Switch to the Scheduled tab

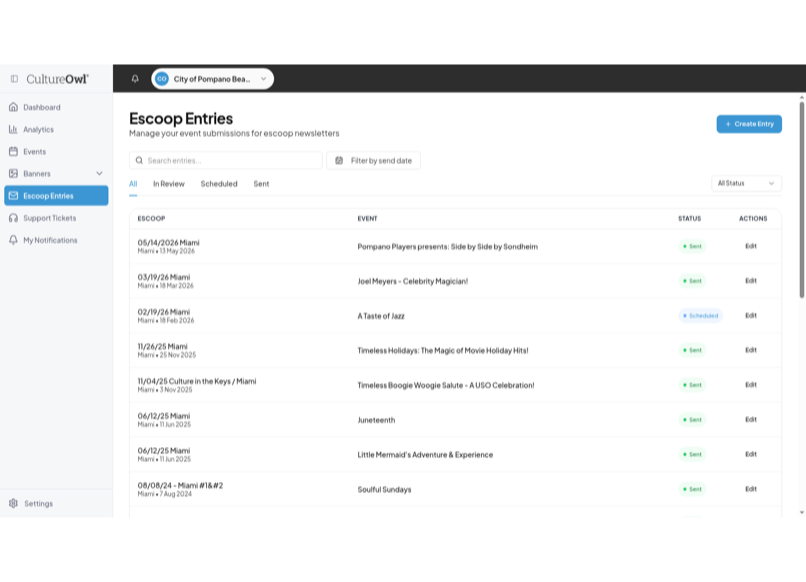[x=219, y=184]
